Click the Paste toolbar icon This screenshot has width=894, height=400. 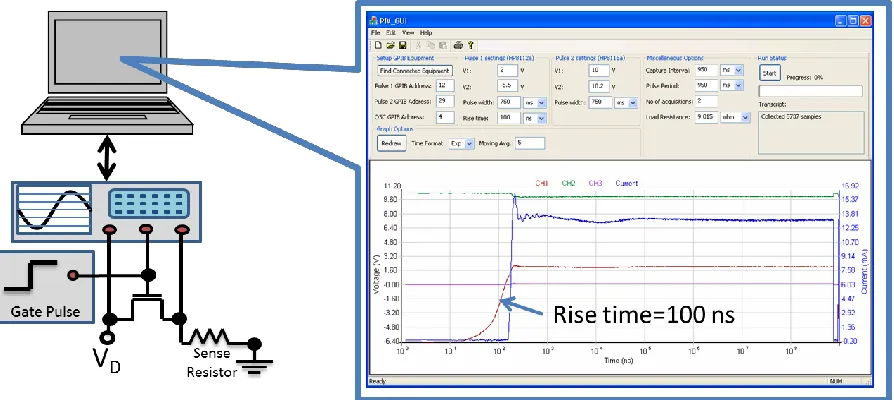pos(442,45)
